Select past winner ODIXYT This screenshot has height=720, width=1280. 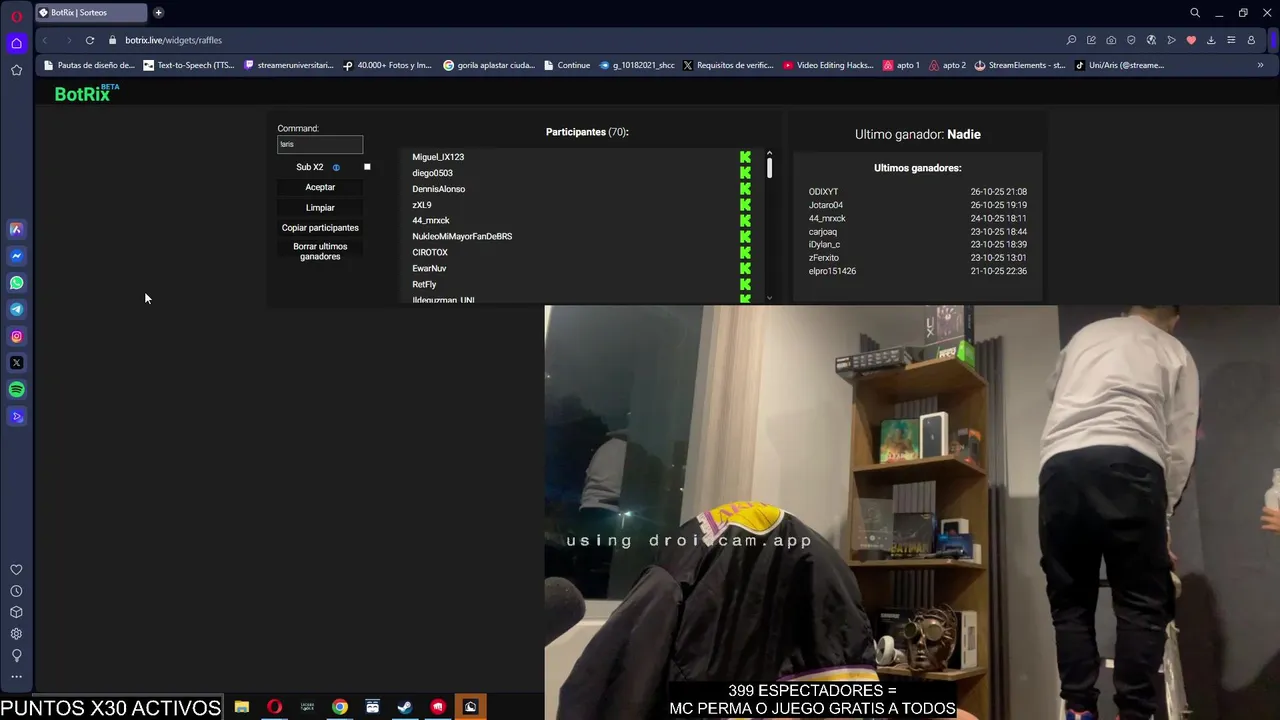pyautogui.click(x=824, y=192)
